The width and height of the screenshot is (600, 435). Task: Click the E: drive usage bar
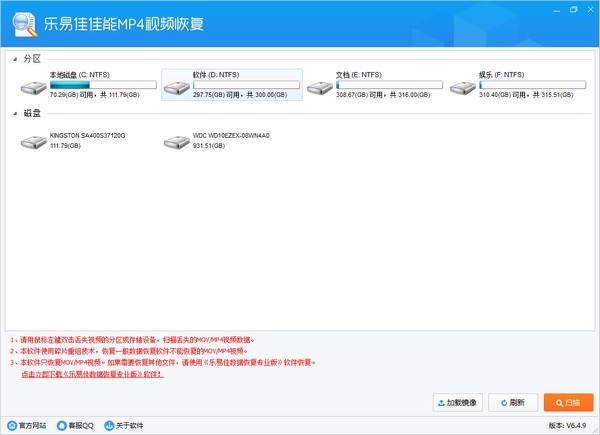[x=389, y=85]
